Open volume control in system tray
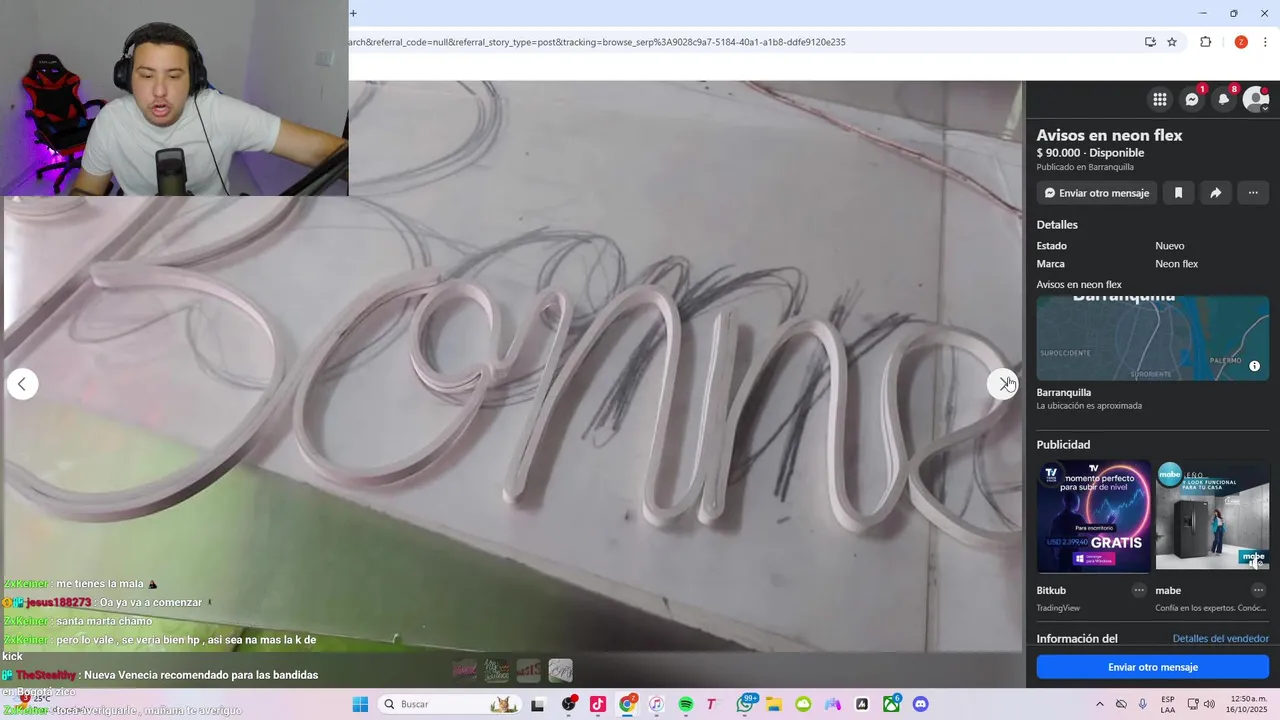Screen dimensions: 1280x720 pyautogui.click(x=1211, y=704)
